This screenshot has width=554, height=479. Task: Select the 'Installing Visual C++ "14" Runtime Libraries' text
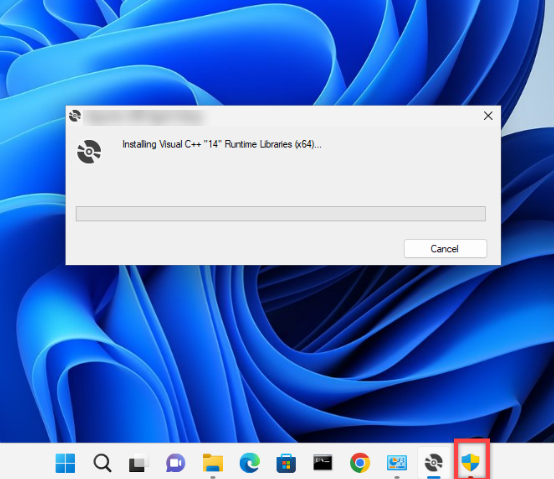coord(222,144)
